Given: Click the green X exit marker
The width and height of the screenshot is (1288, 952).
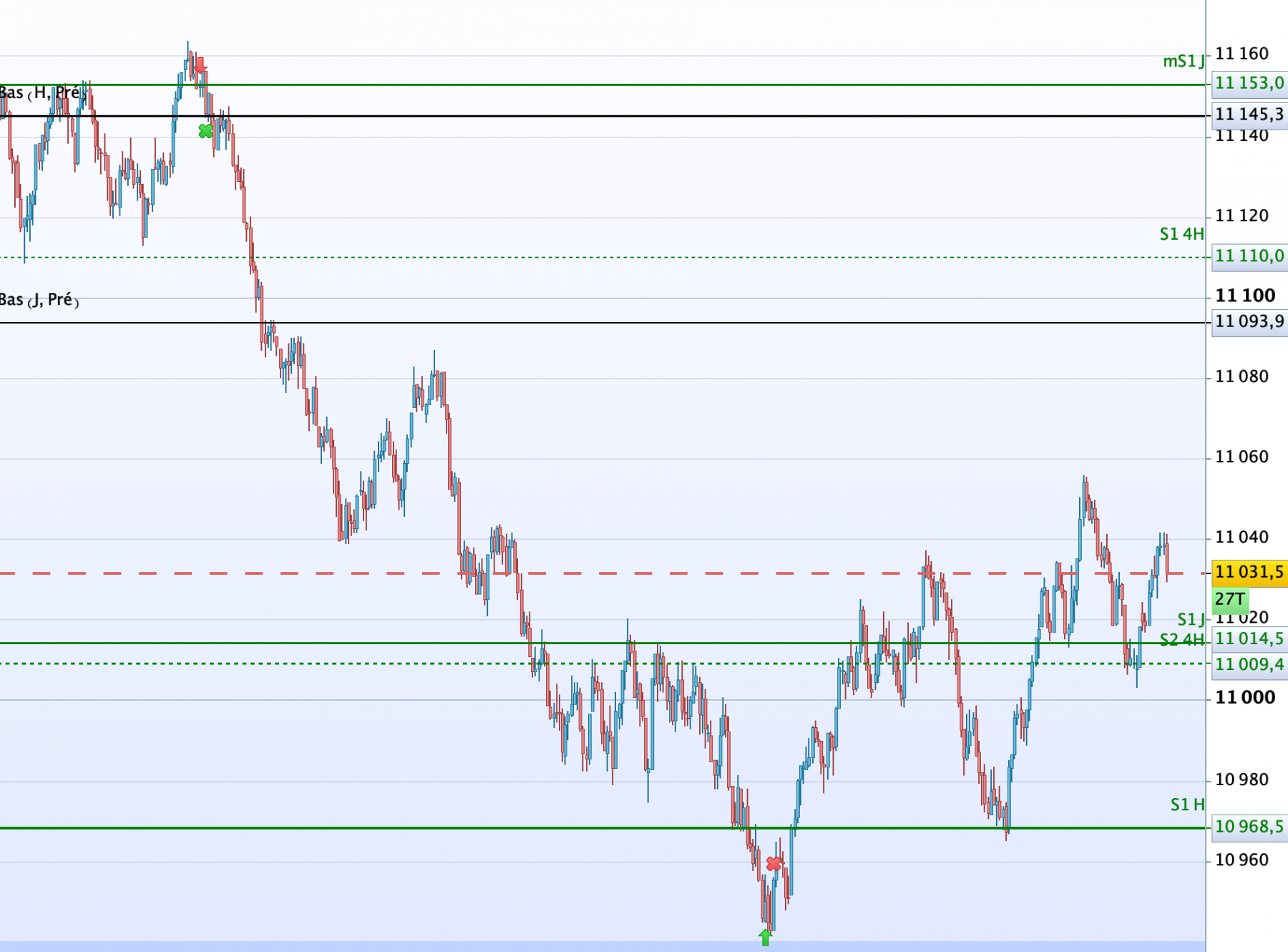Looking at the screenshot, I should 205,131.
